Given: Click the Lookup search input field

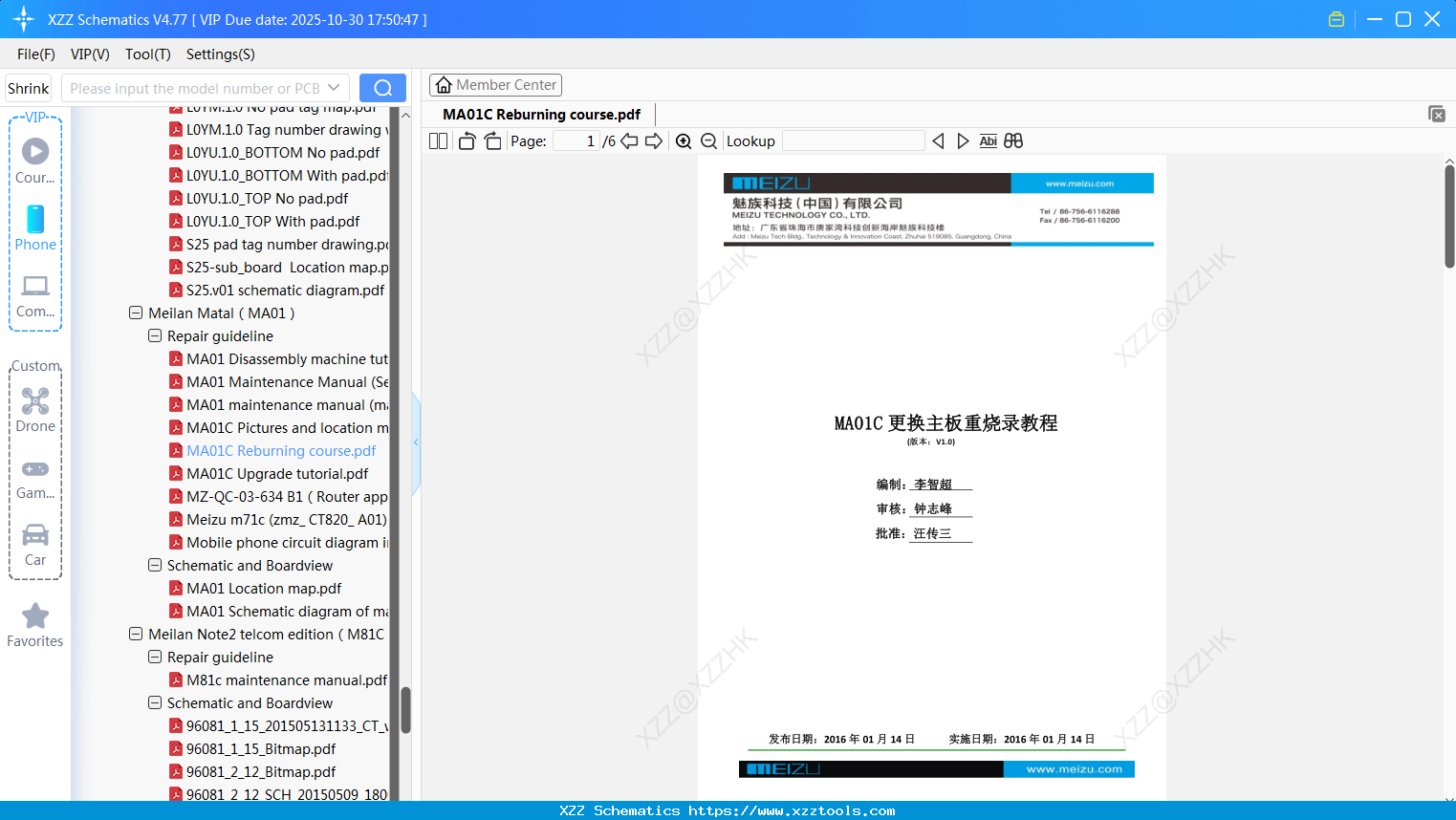Looking at the screenshot, I should 852,140.
